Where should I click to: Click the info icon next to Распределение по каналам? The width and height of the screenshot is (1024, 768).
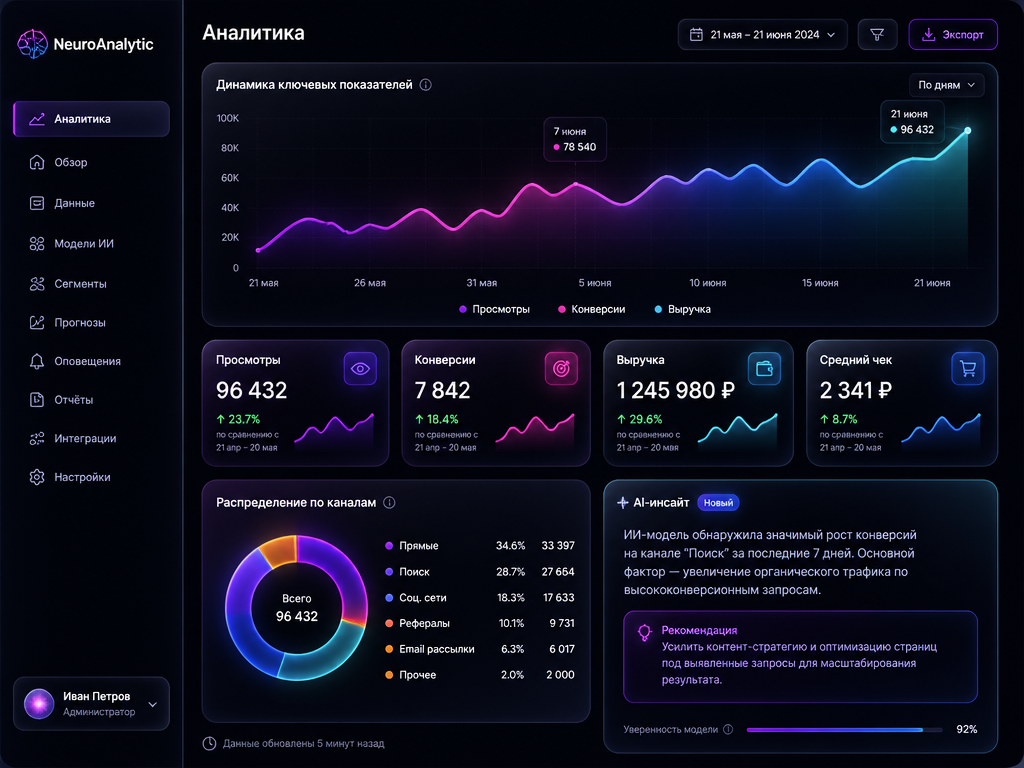coord(389,502)
